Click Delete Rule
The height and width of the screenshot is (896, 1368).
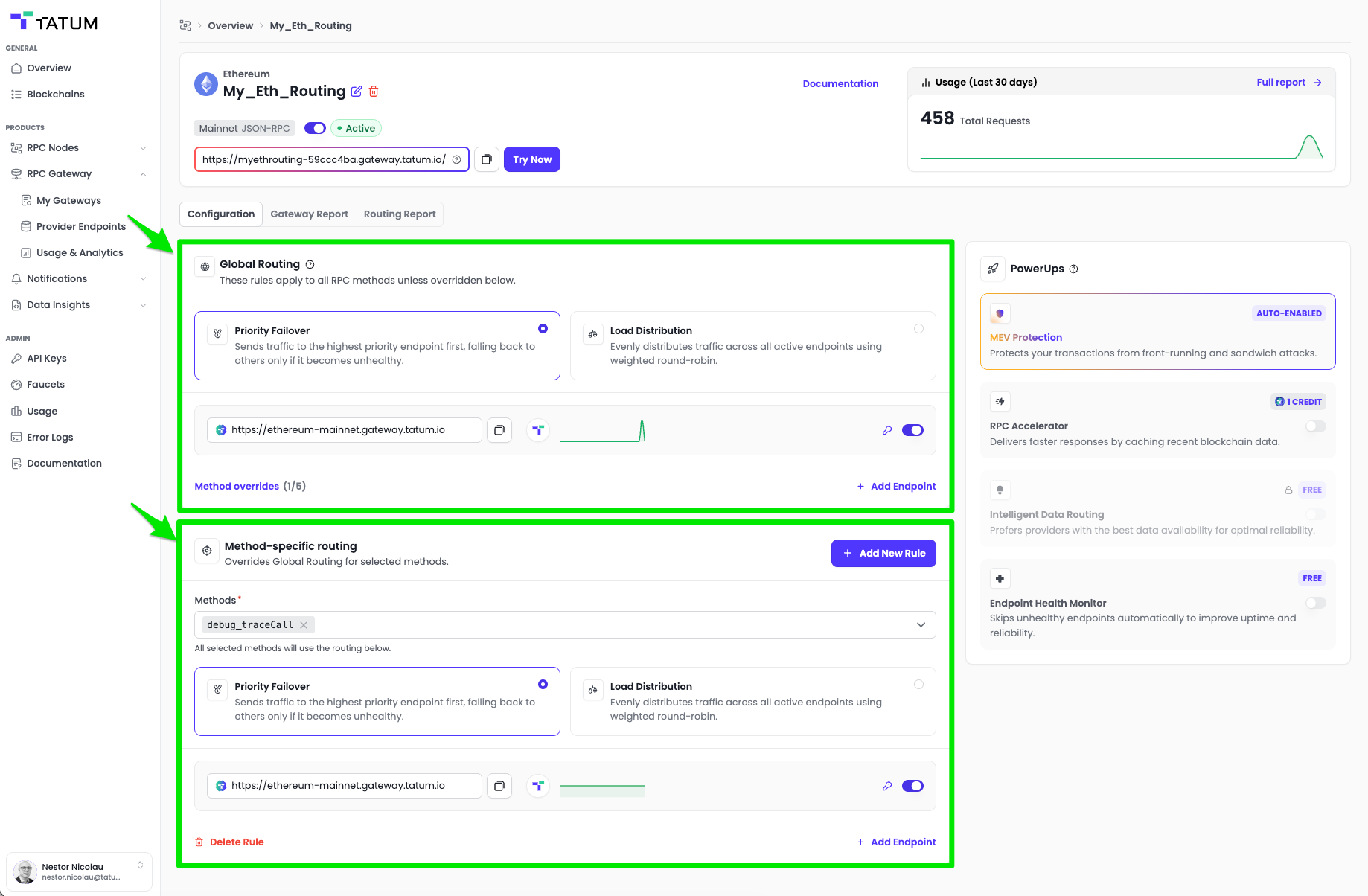229,842
